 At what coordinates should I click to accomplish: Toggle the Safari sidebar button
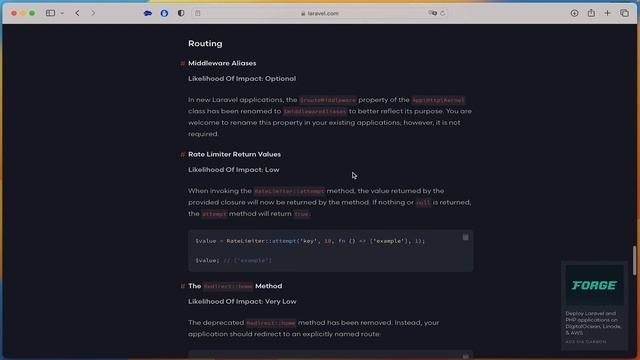point(50,13)
